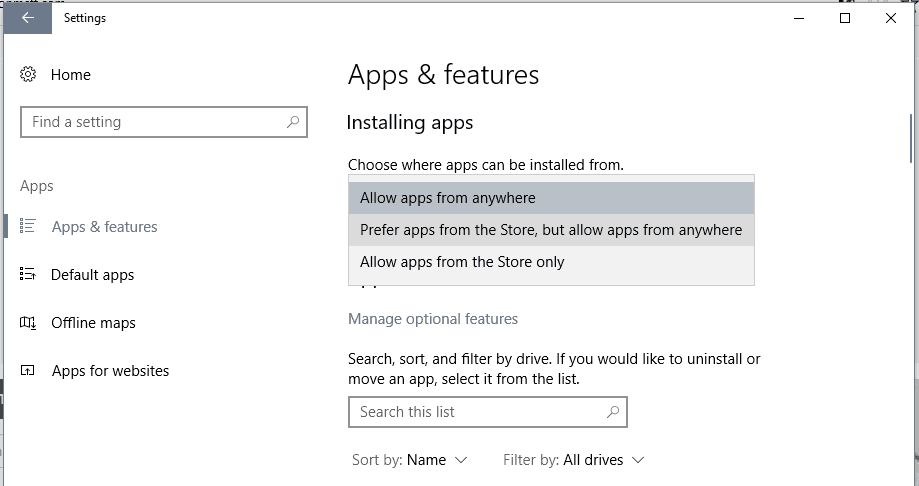The height and width of the screenshot is (486, 919).
Task: Open Apps for websites settings
Action: (x=110, y=371)
